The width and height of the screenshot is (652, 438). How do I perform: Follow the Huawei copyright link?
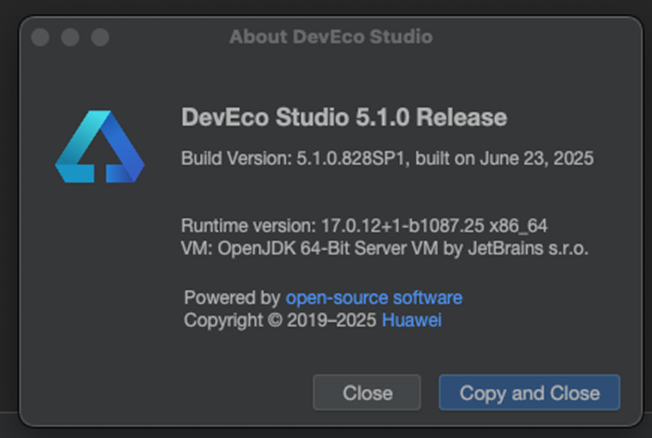point(411,320)
